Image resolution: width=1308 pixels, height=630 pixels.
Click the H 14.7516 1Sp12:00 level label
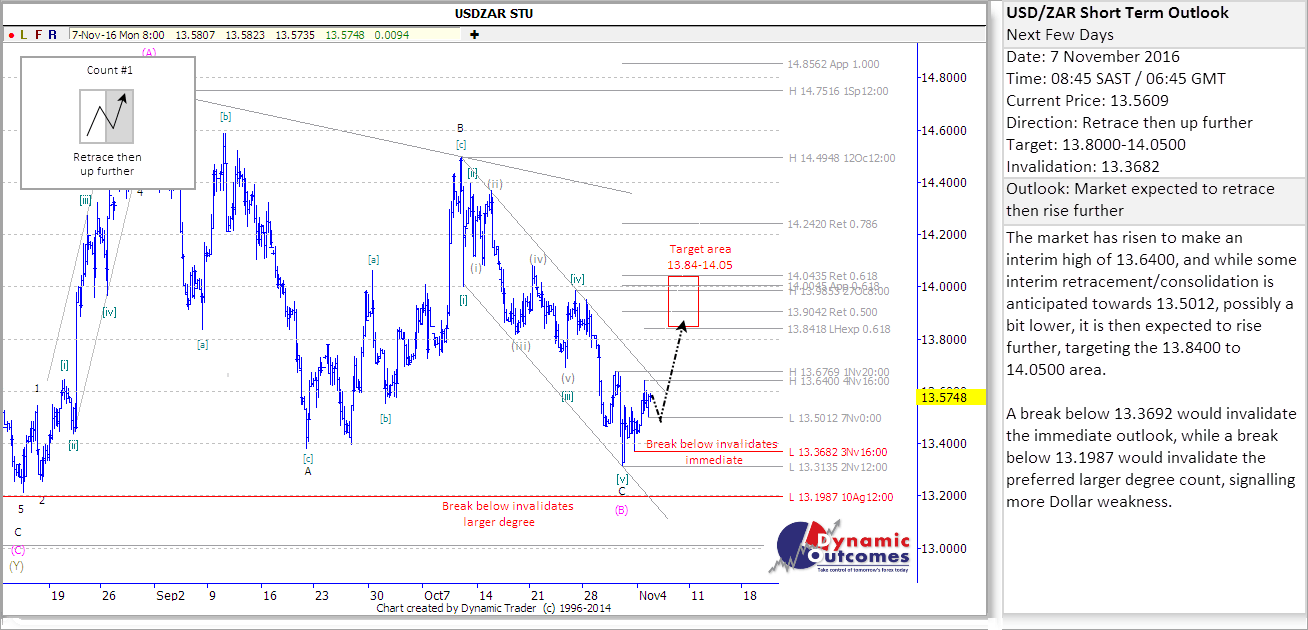click(838, 90)
